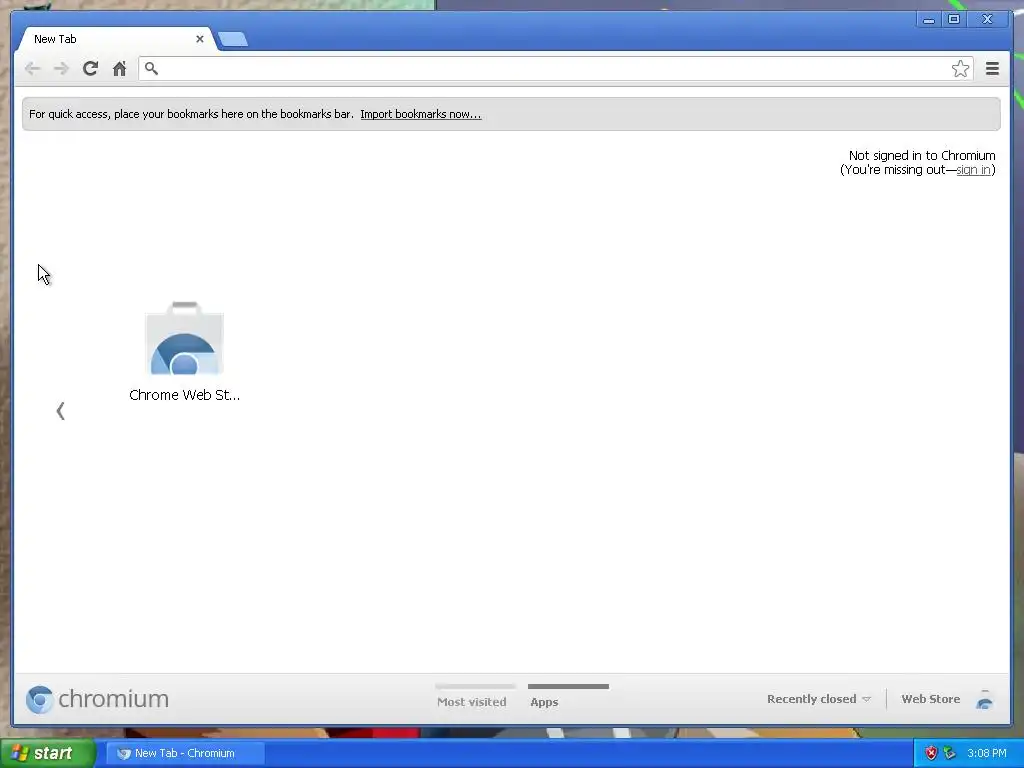Click the 3:08 PM system clock

(x=987, y=753)
